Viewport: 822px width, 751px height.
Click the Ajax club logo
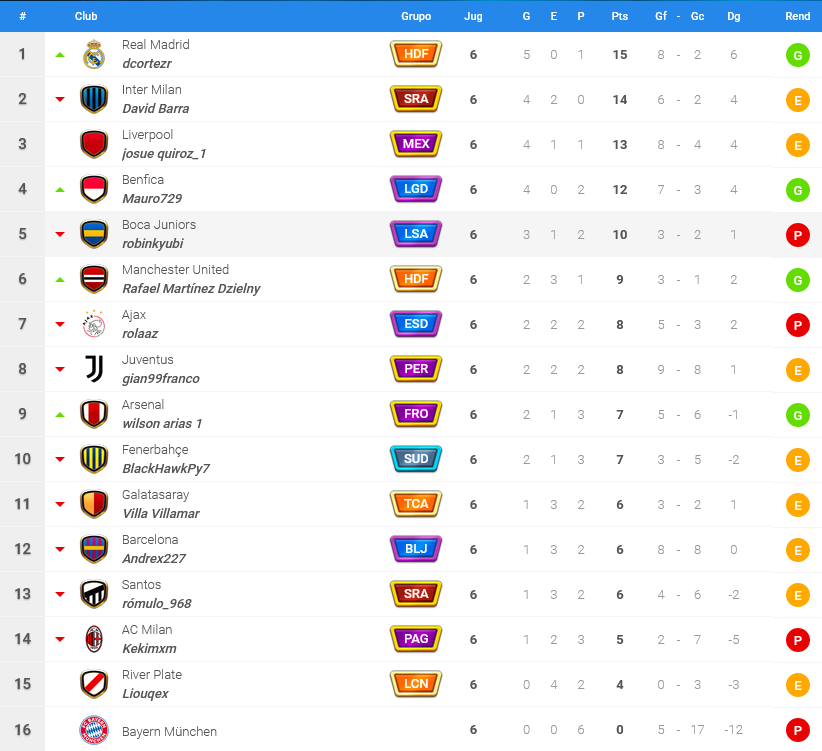point(94,324)
